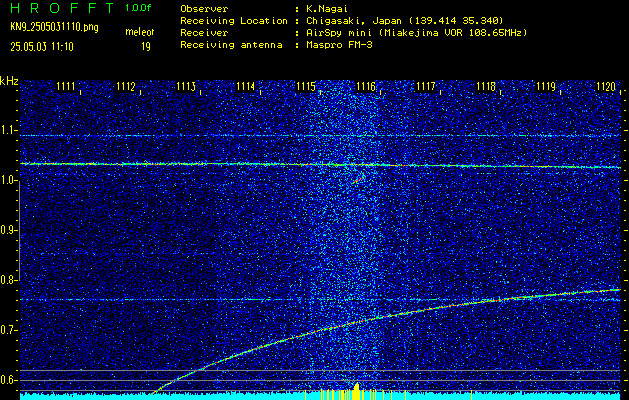
Task: Click the 1112 time axis marker
Action: (x=126, y=86)
